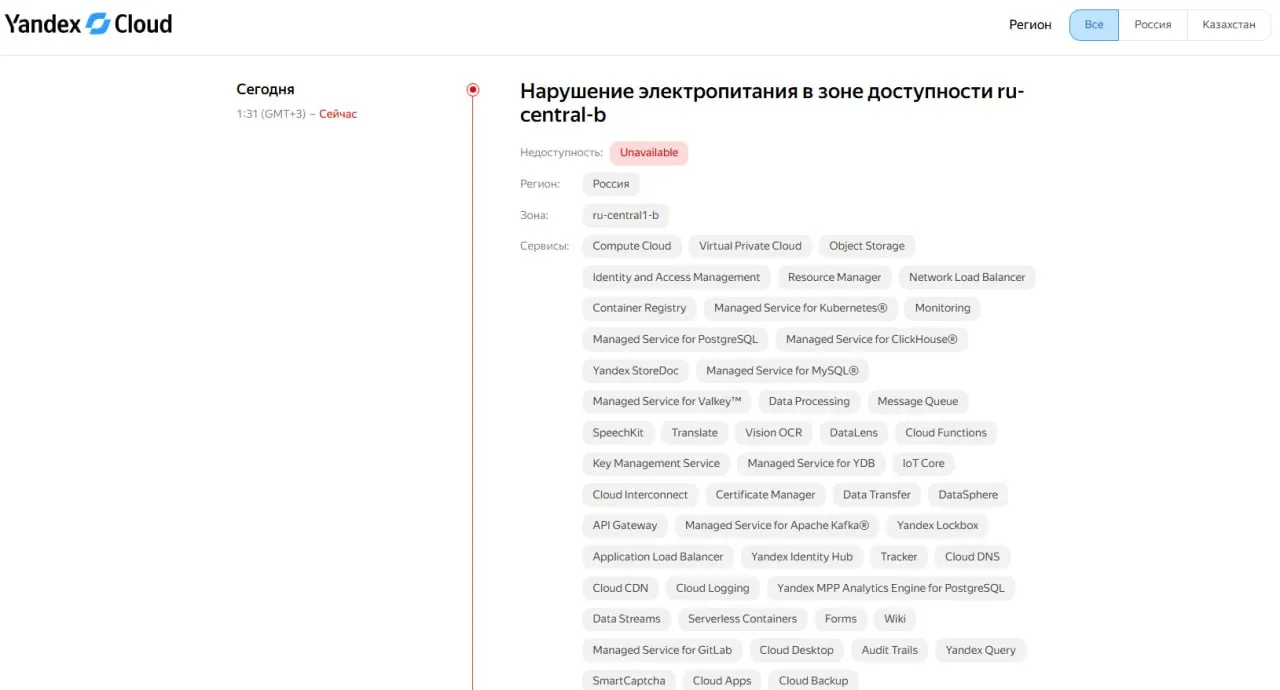Screen dimensions: 1280x690
Task: Click the Cloud Interconnect tag
Action: tap(640, 494)
